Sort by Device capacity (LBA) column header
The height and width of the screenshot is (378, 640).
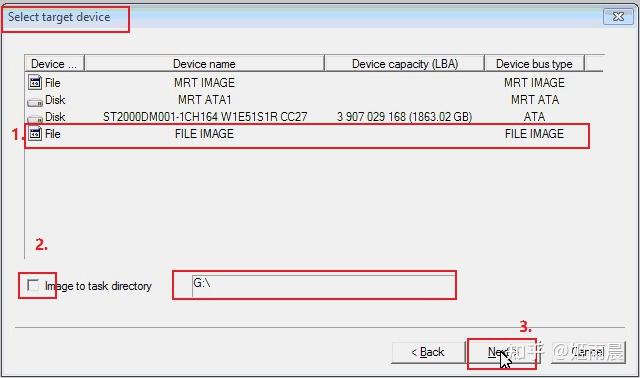tap(404, 64)
